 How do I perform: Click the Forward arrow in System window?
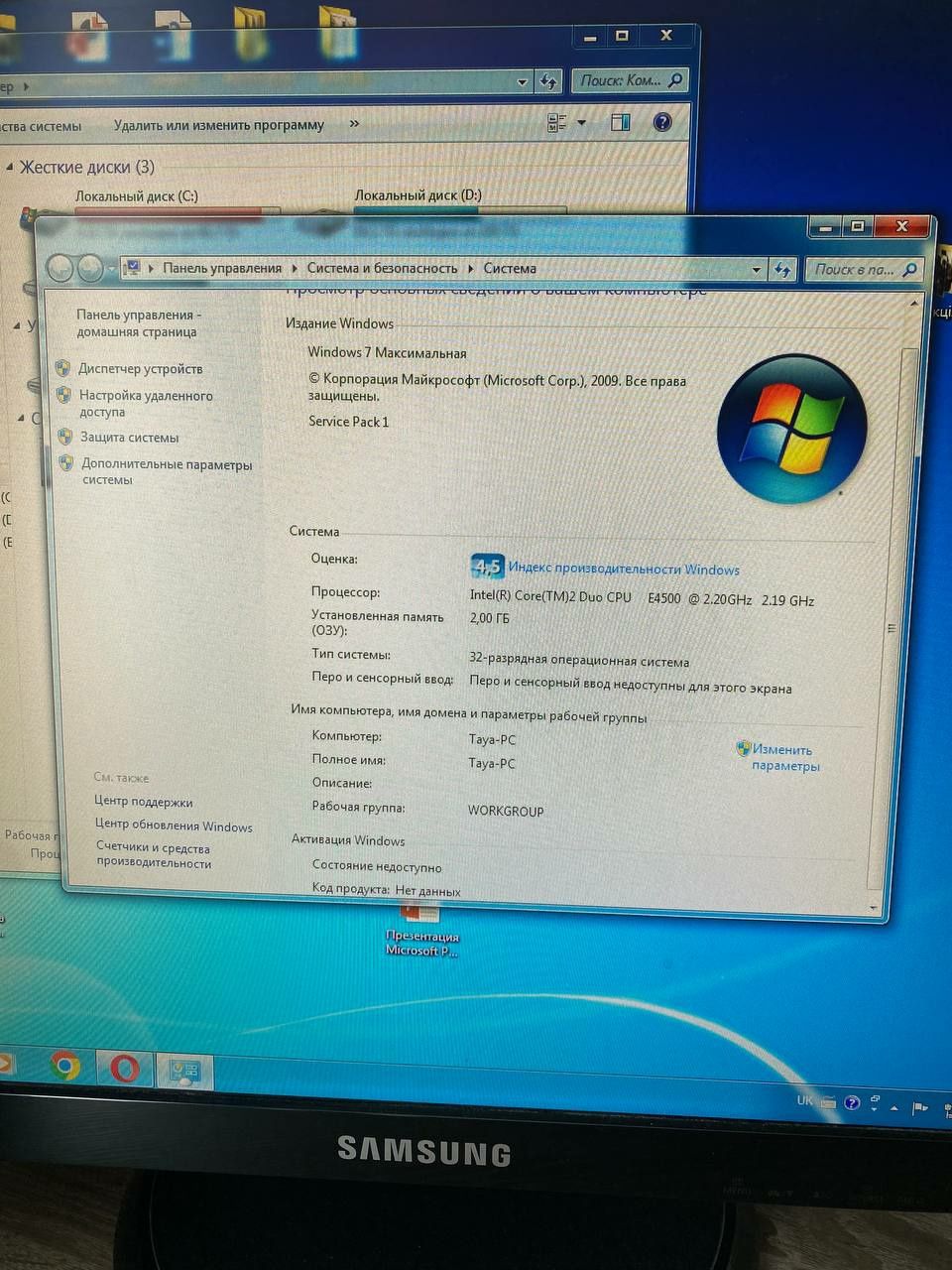[x=90, y=268]
